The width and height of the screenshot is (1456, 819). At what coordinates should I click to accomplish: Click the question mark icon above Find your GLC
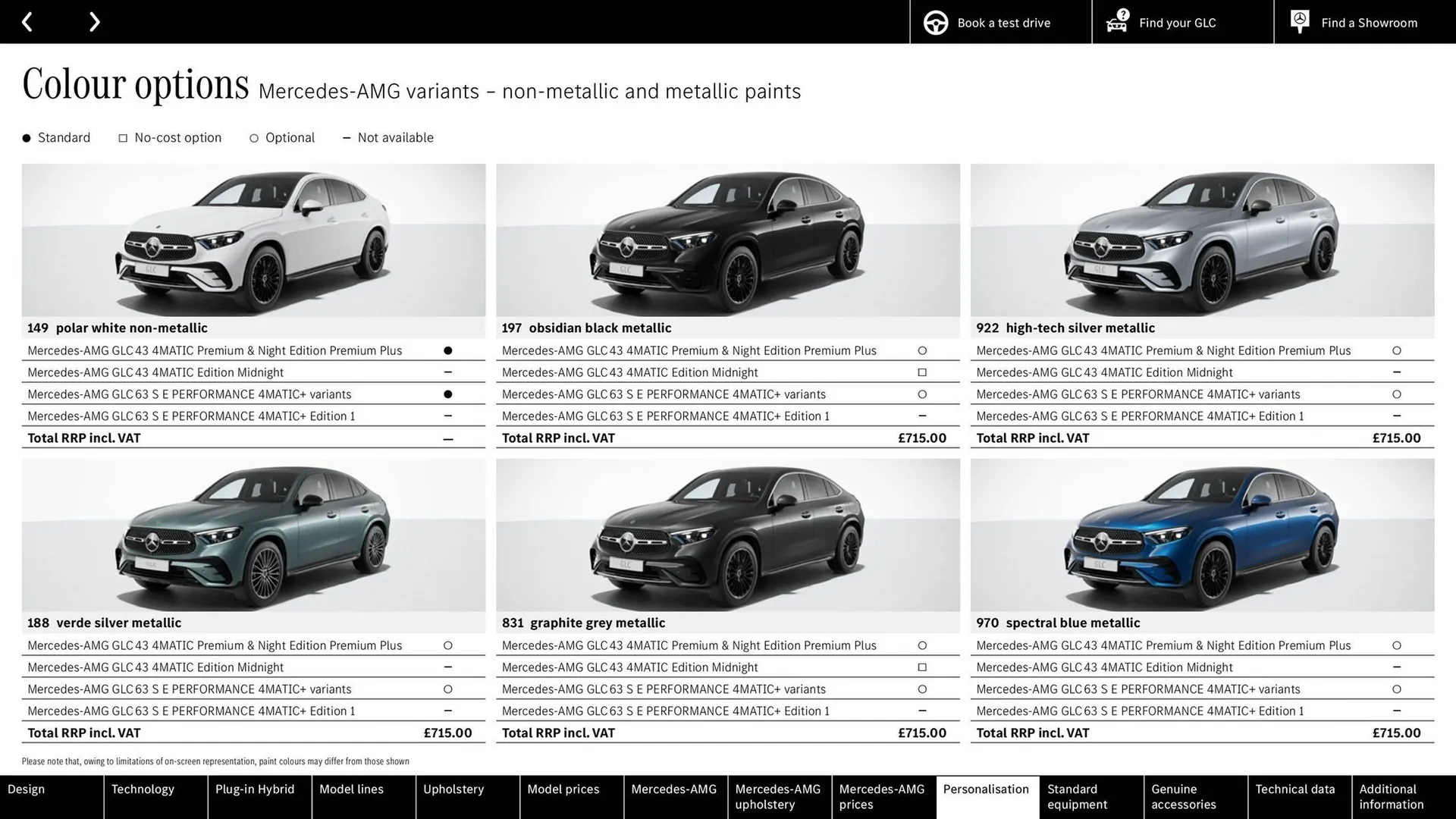tap(1123, 14)
